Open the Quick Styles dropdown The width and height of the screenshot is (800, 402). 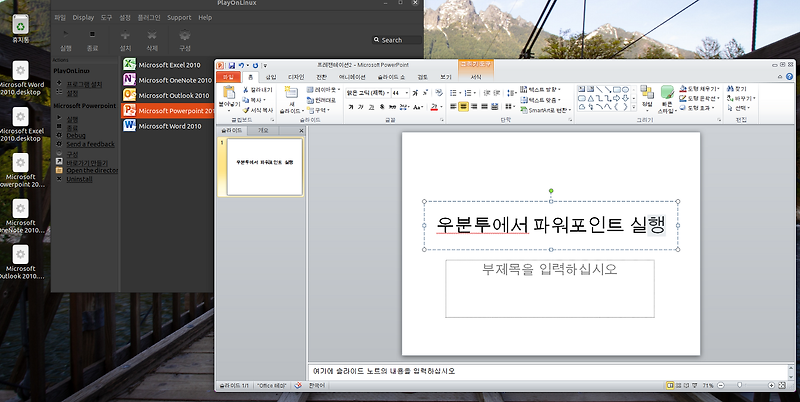[667, 99]
